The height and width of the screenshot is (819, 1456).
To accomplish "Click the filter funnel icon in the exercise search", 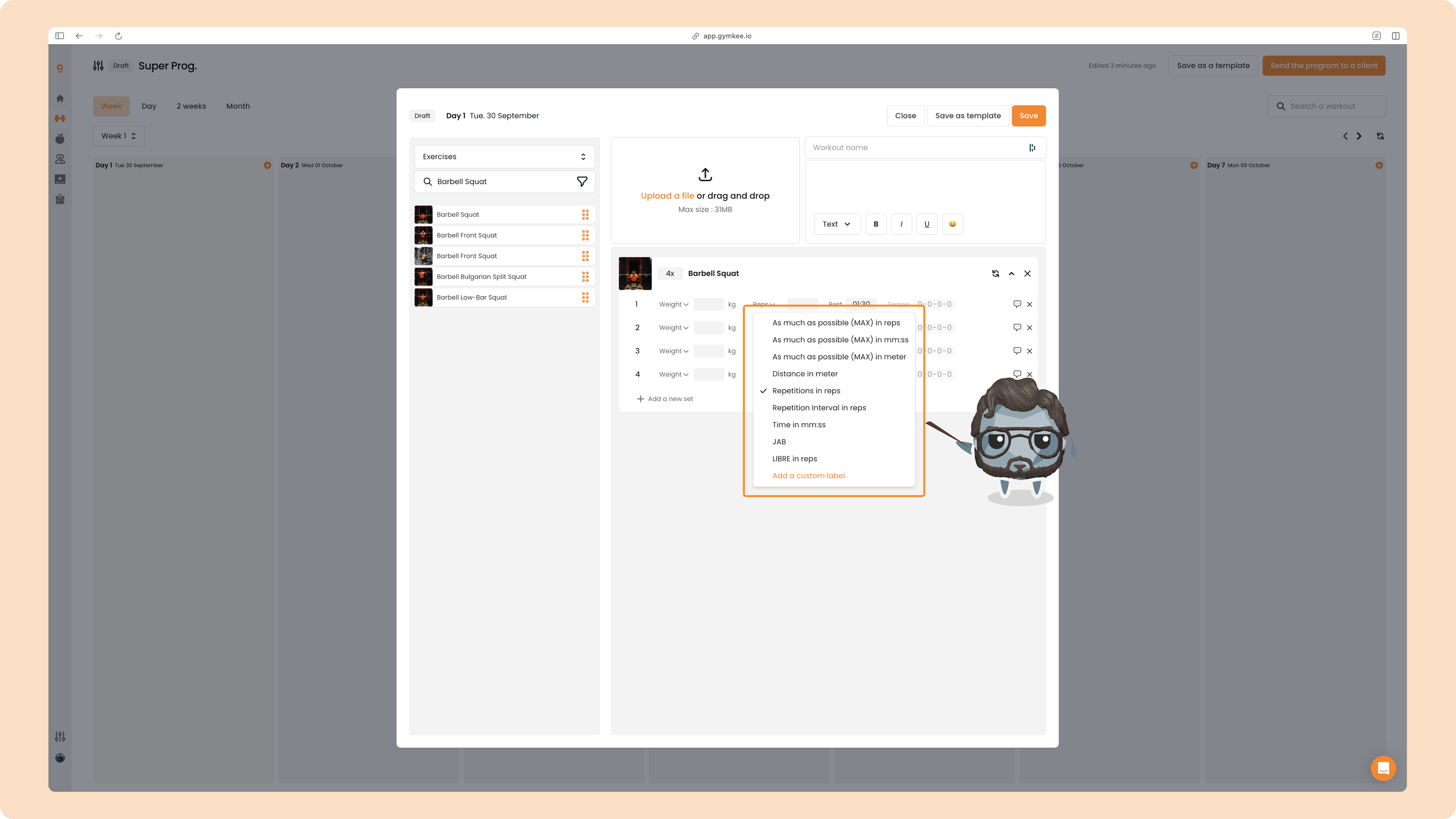I will (582, 182).
